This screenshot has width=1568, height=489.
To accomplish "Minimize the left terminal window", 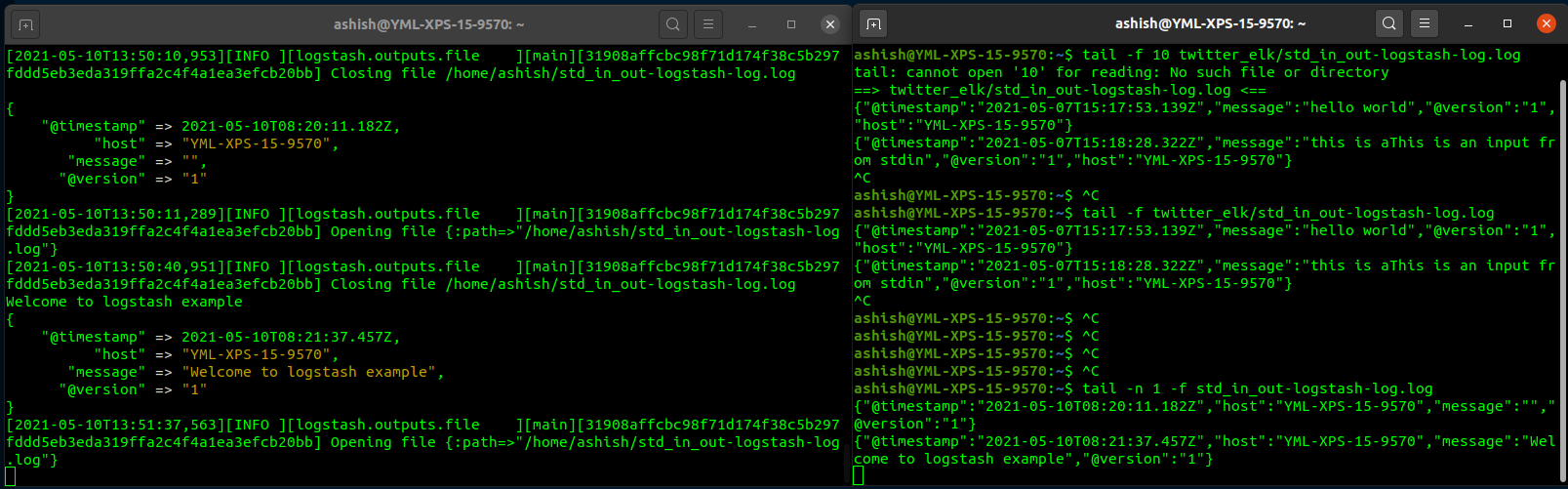I will [752, 24].
